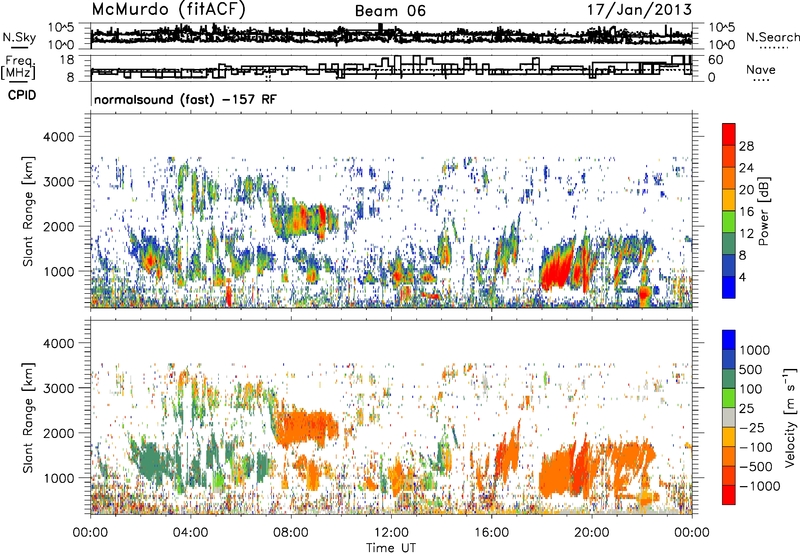The image size is (800, 554).
Task: Click the '20' power colorbar label
Action: point(746,190)
